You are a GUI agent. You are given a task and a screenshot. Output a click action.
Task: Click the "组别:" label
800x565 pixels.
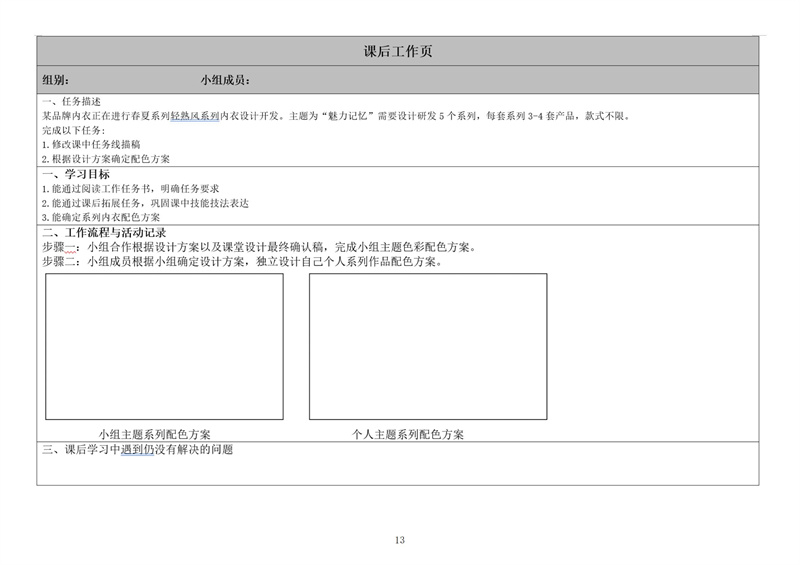[56, 80]
